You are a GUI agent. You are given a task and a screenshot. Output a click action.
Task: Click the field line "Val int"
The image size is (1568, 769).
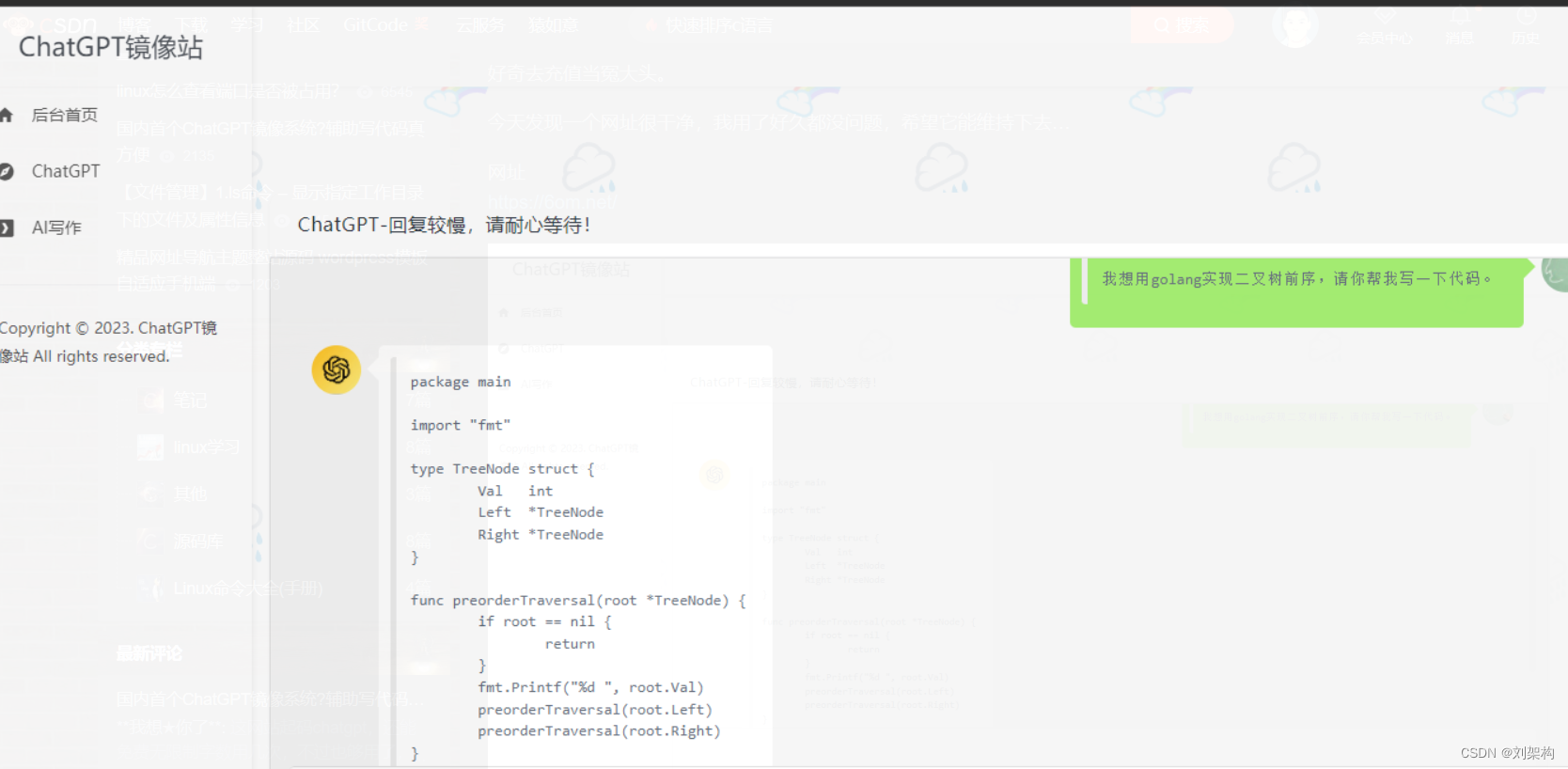tap(515, 491)
